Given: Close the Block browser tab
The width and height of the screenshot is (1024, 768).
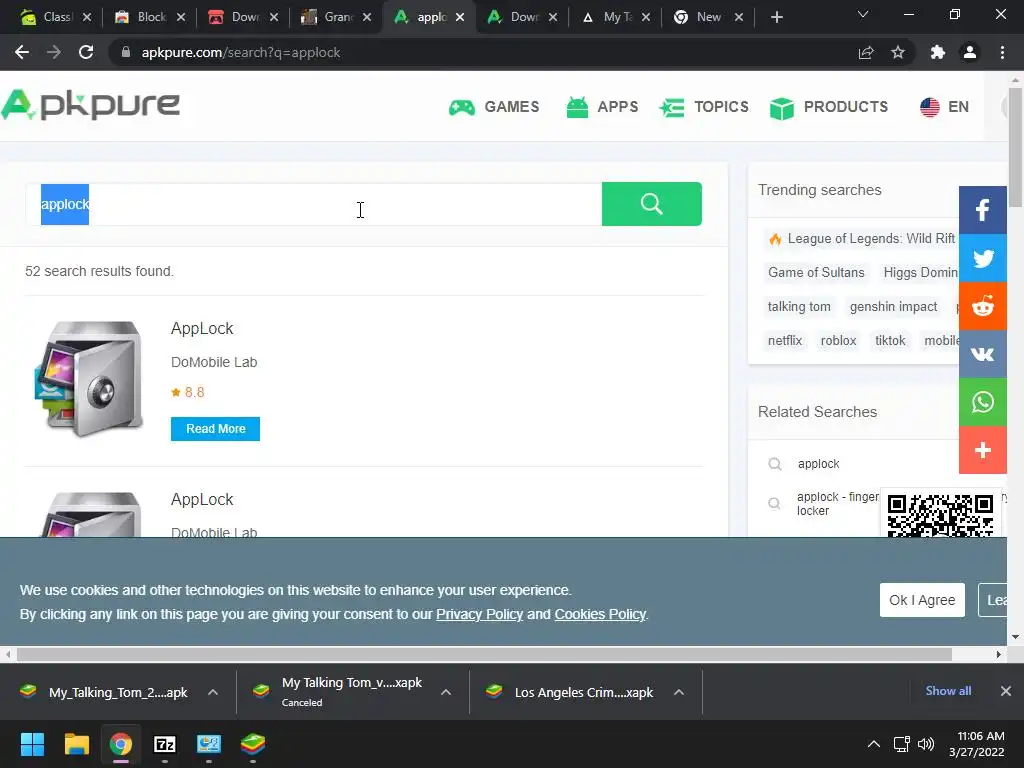Looking at the screenshot, I should tap(181, 17).
